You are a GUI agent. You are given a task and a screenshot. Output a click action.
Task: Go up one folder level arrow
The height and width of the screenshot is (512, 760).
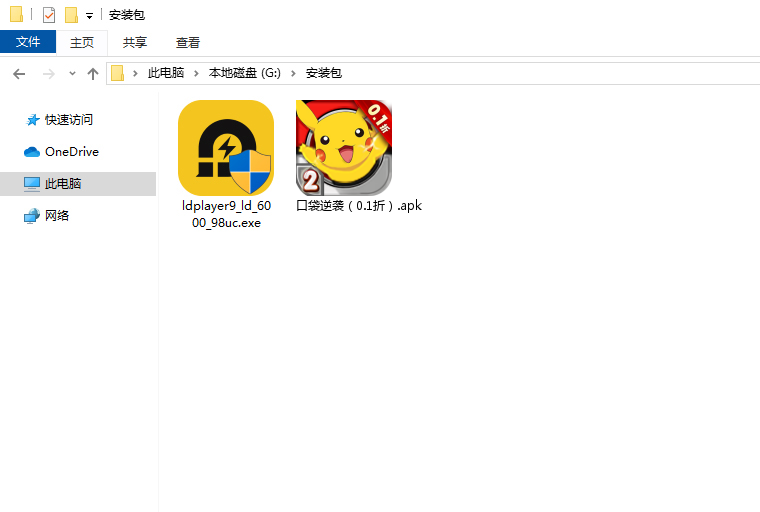(93, 74)
